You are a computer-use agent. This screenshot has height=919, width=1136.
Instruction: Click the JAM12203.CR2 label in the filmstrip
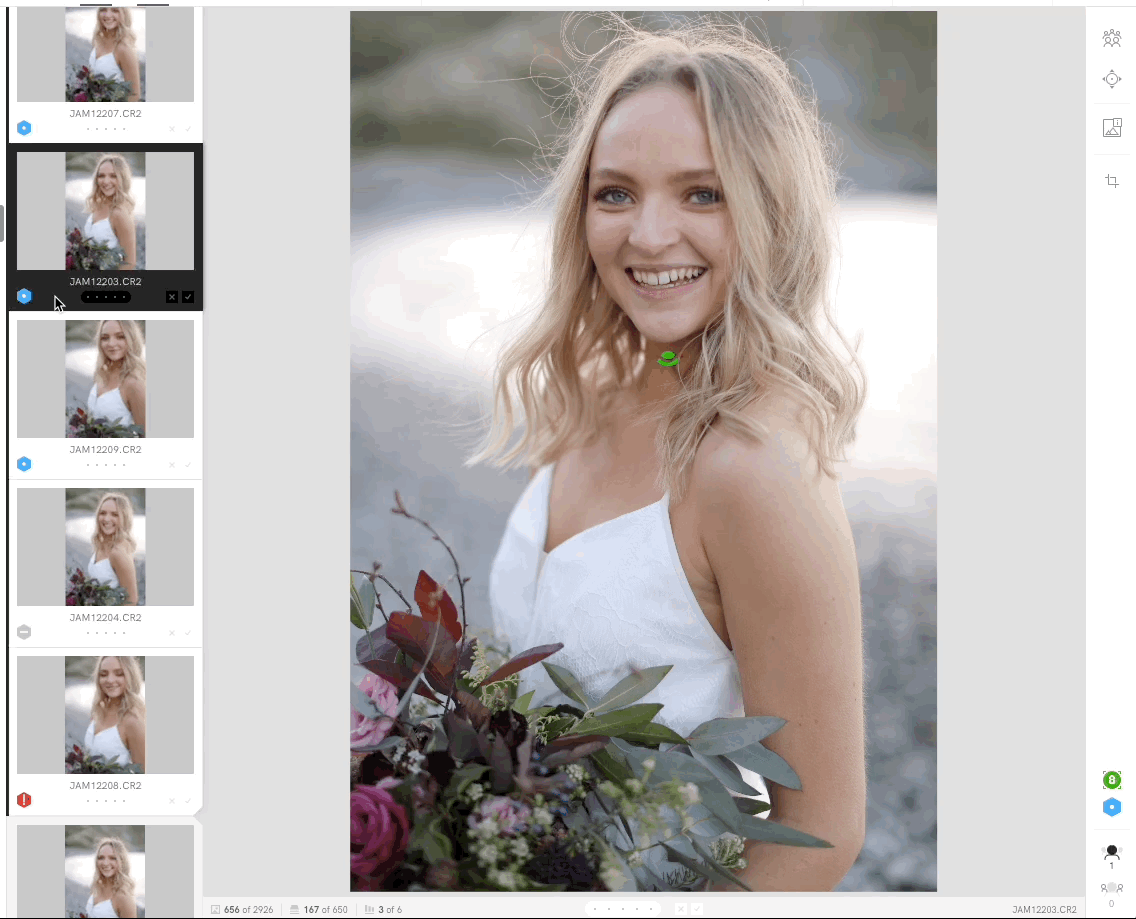pyautogui.click(x=106, y=281)
